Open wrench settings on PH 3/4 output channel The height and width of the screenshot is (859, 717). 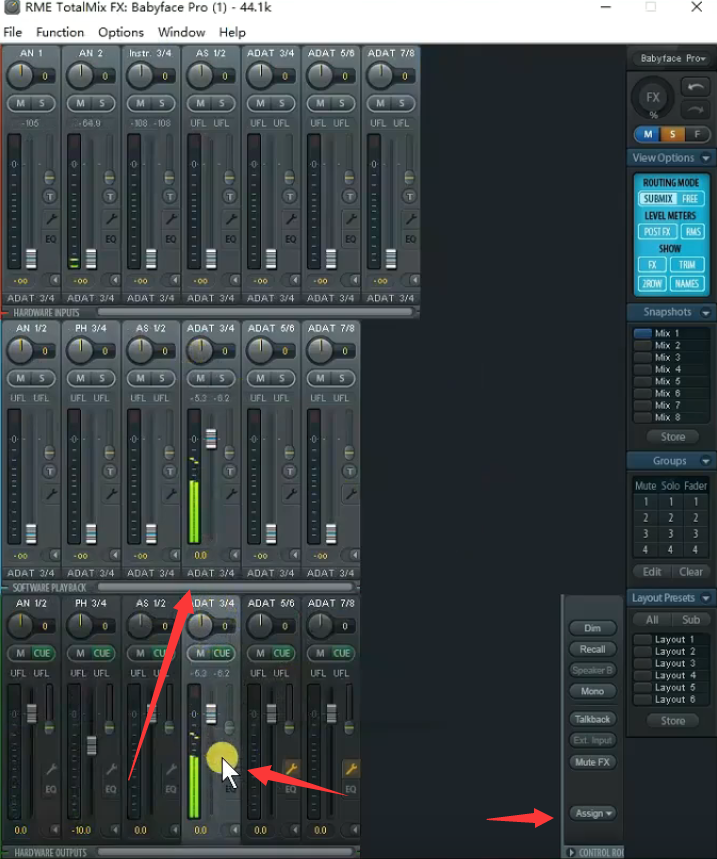[x=110, y=769]
